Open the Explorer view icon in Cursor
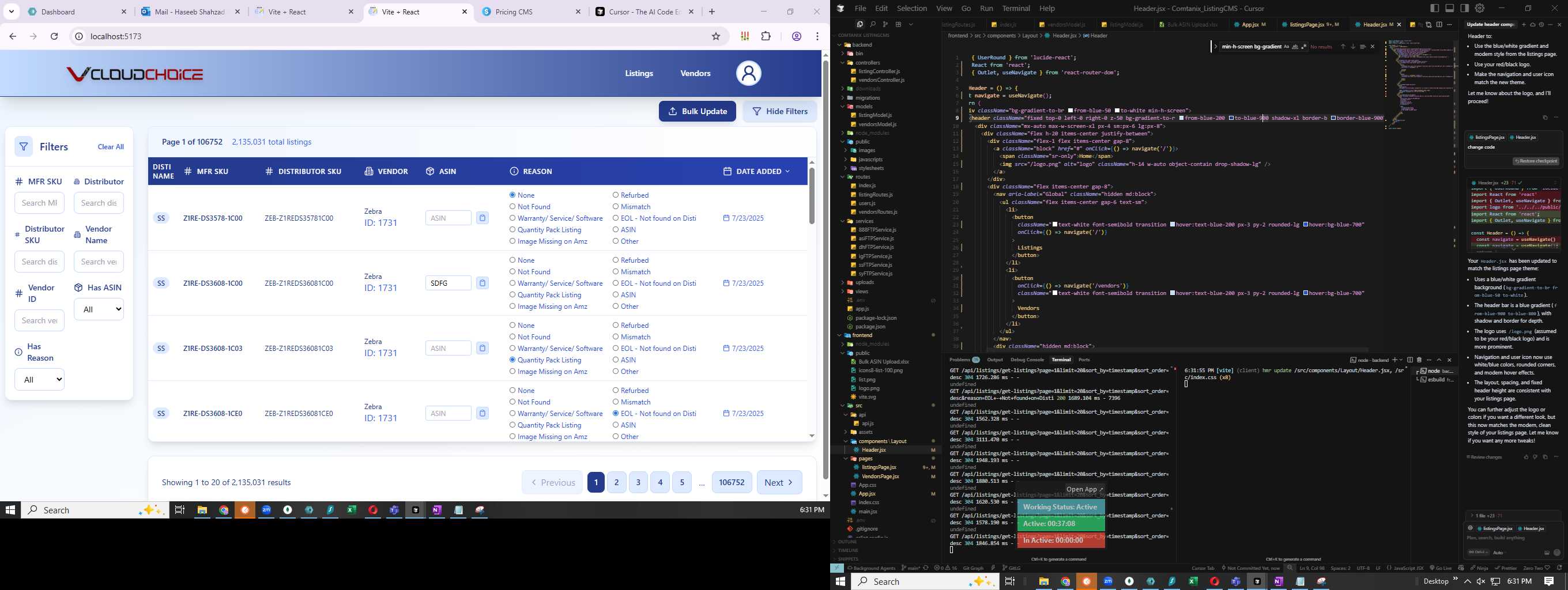The height and width of the screenshot is (590, 1568). [860, 24]
